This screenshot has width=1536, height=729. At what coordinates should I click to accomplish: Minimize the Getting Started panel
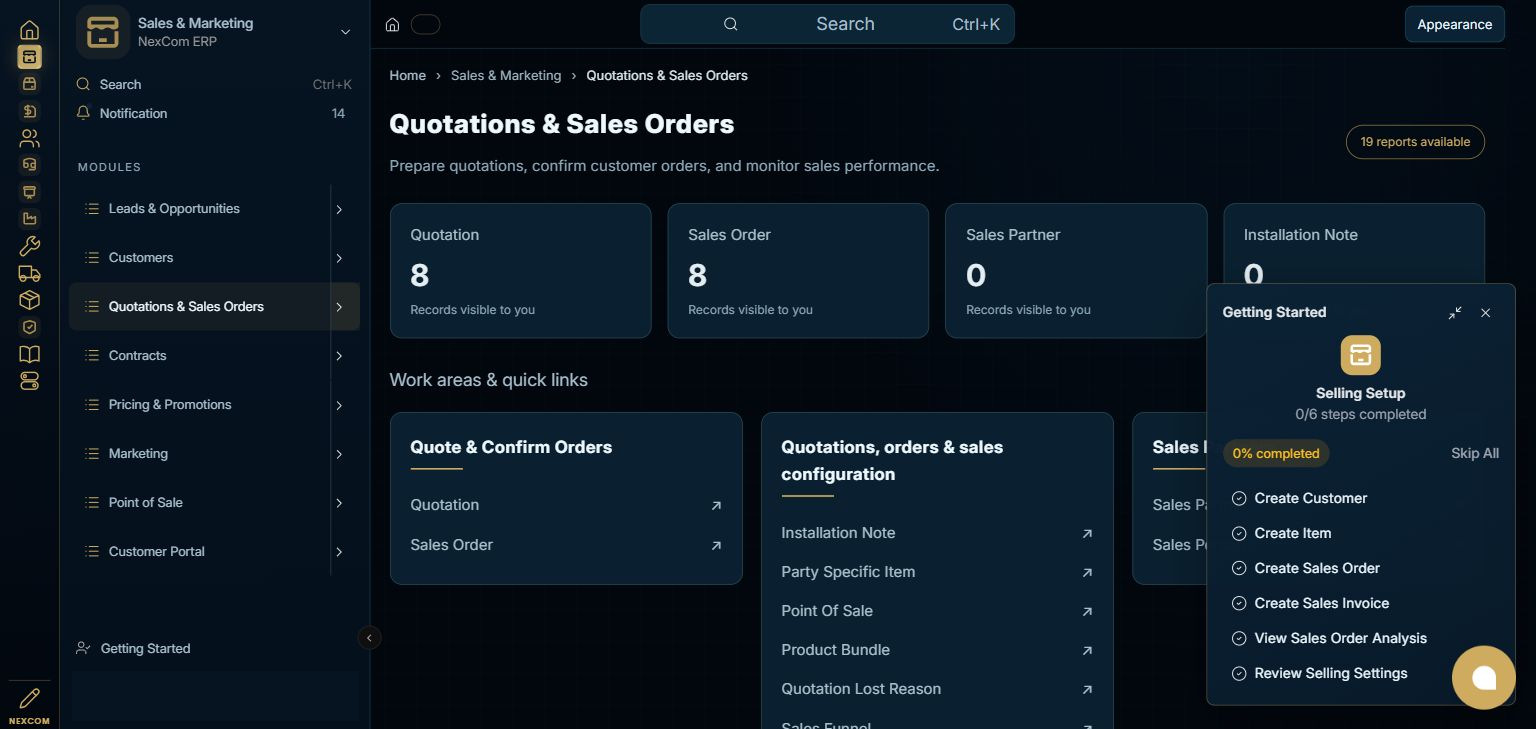(x=1455, y=313)
